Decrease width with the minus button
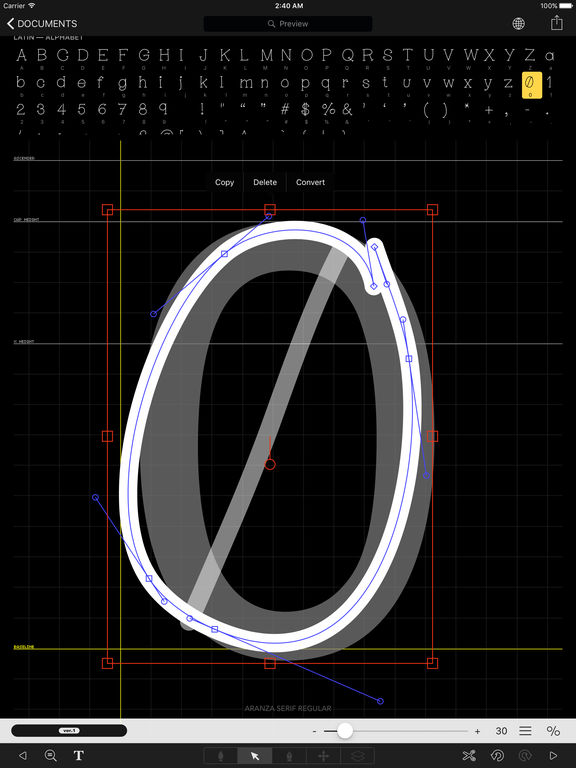Screen dimensions: 576x768 pyautogui.click(x=314, y=731)
